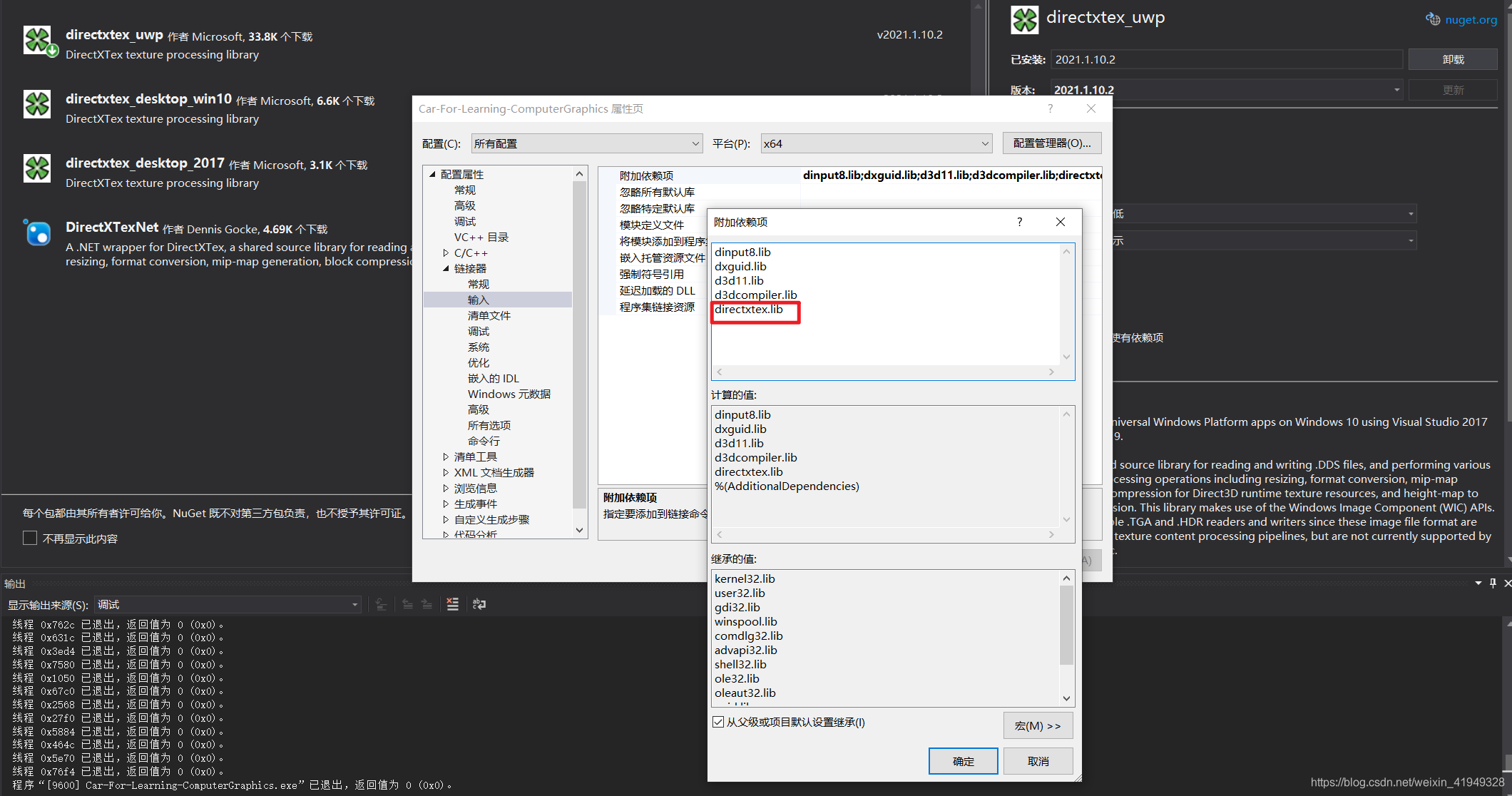This screenshot has width=1512, height=796.
Task: Click the previous message arrow icon in output toolbar
Action: (407, 604)
